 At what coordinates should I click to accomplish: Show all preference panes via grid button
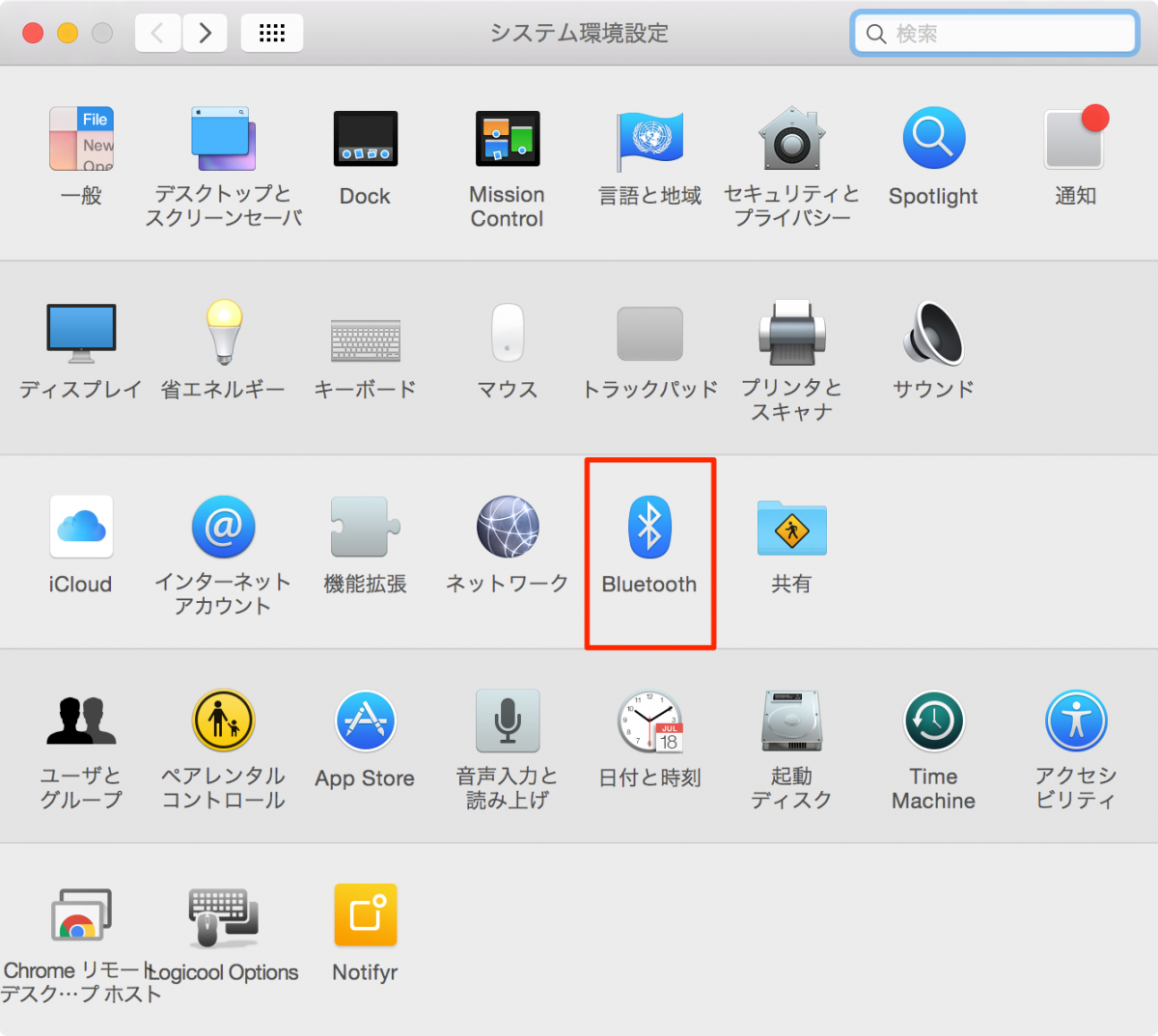pyautogui.click(x=271, y=32)
